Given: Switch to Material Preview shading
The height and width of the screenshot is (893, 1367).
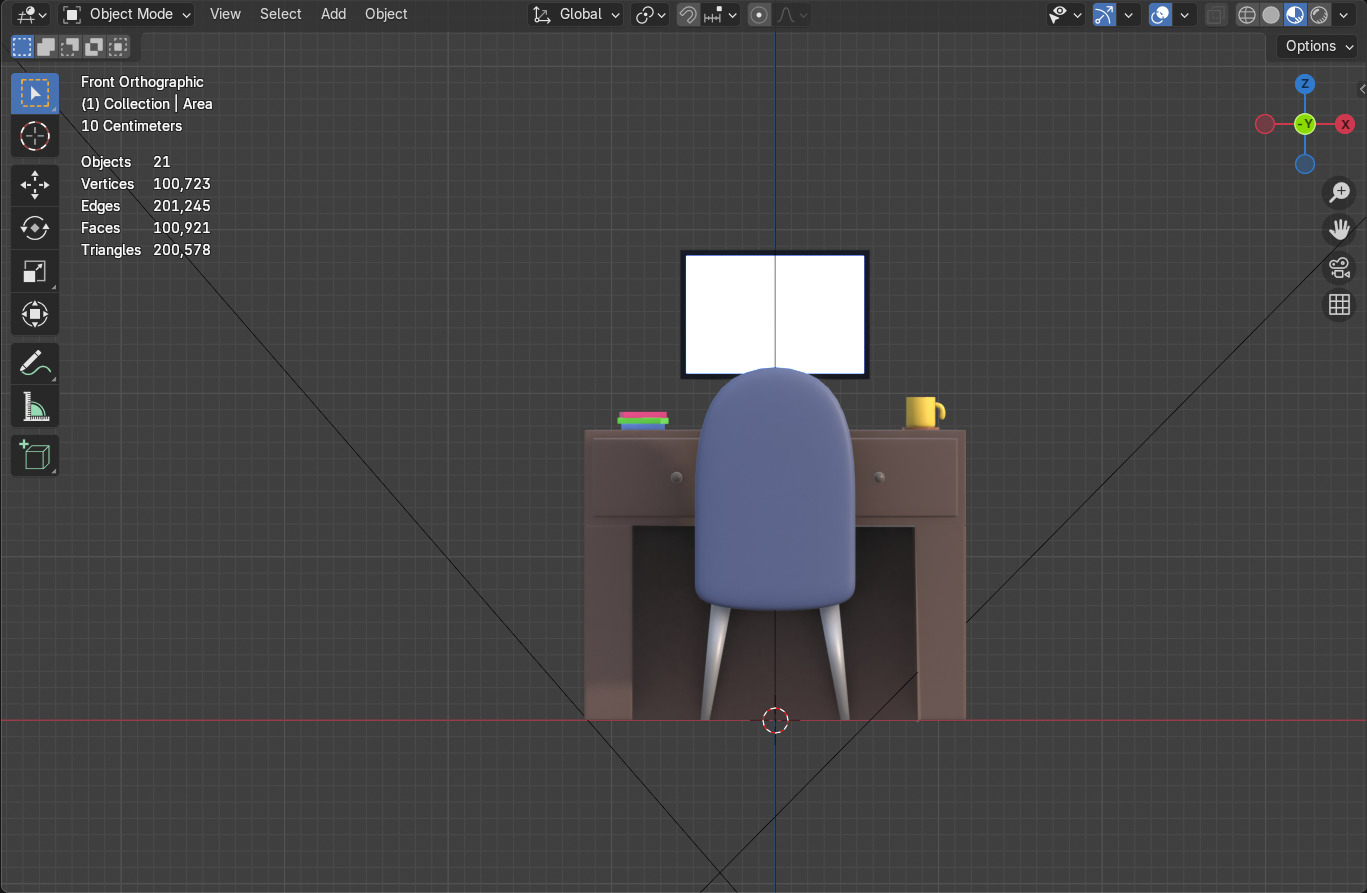Looking at the screenshot, I should [x=1295, y=15].
